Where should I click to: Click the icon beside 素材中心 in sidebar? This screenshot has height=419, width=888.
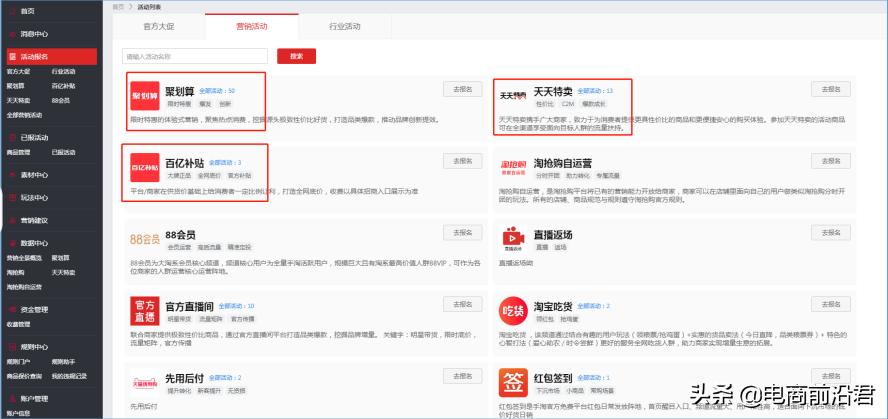pyautogui.click(x=12, y=175)
